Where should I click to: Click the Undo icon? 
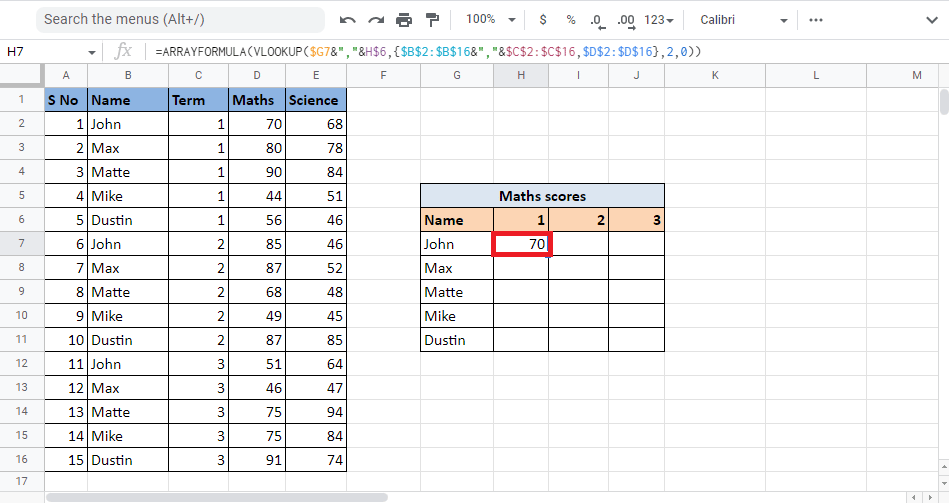[x=348, y=20]
